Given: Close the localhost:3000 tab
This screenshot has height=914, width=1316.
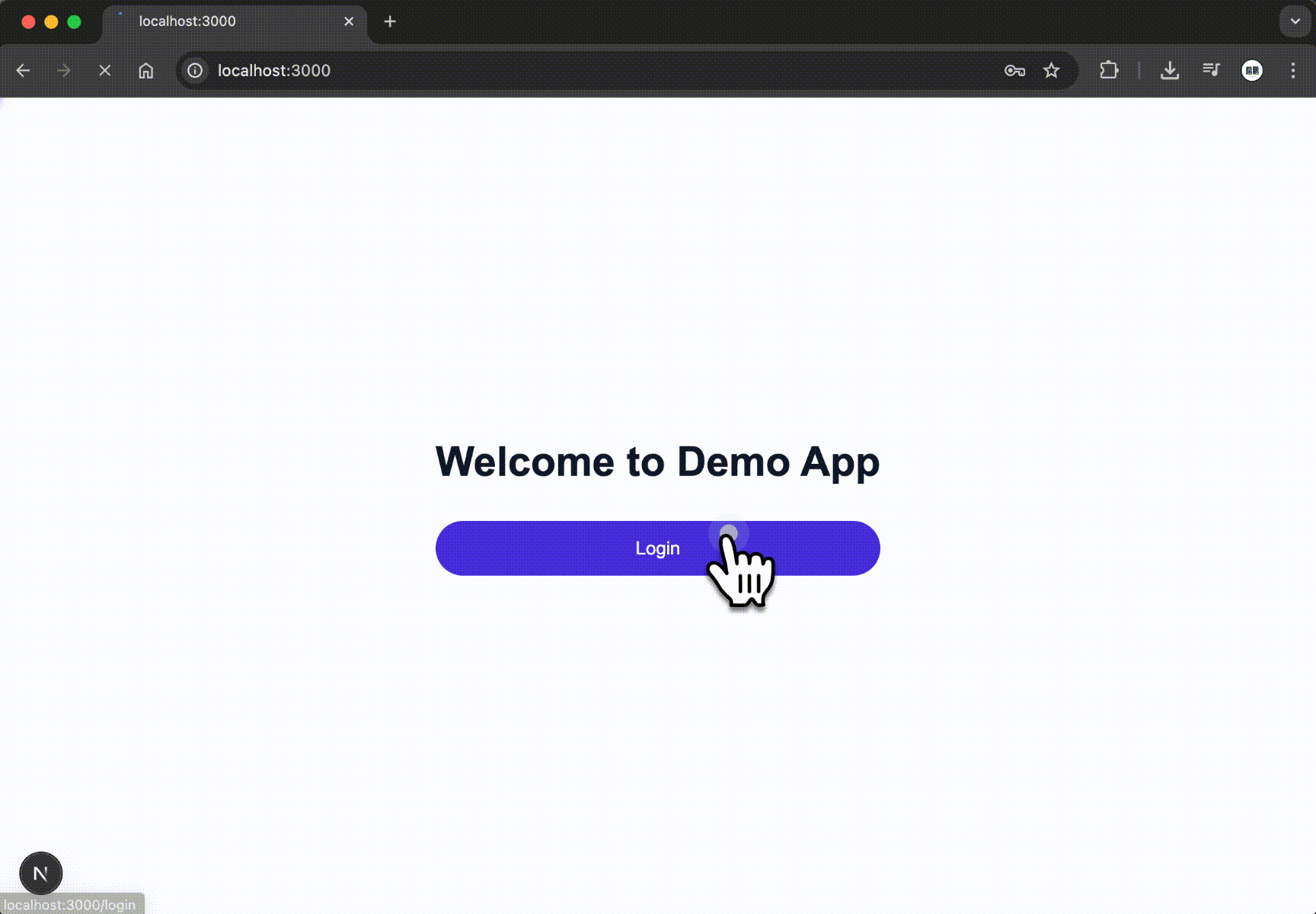Looking at the screenshot, I should [x=349, y=21].
